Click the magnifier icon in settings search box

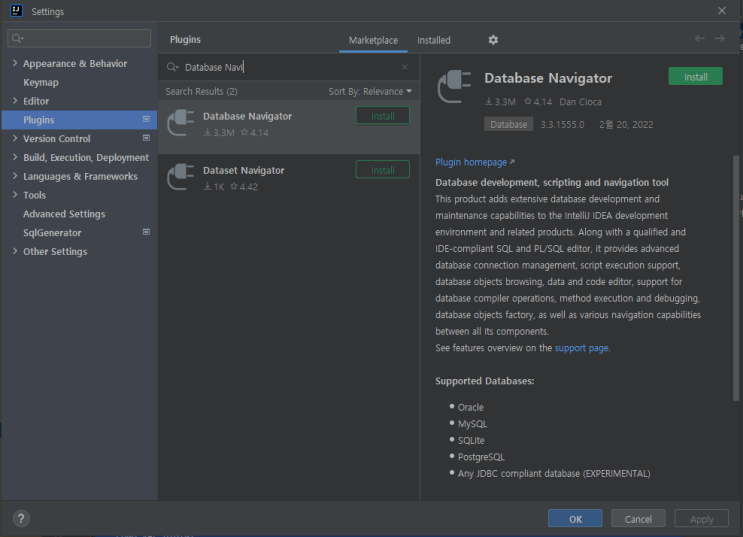18,38
